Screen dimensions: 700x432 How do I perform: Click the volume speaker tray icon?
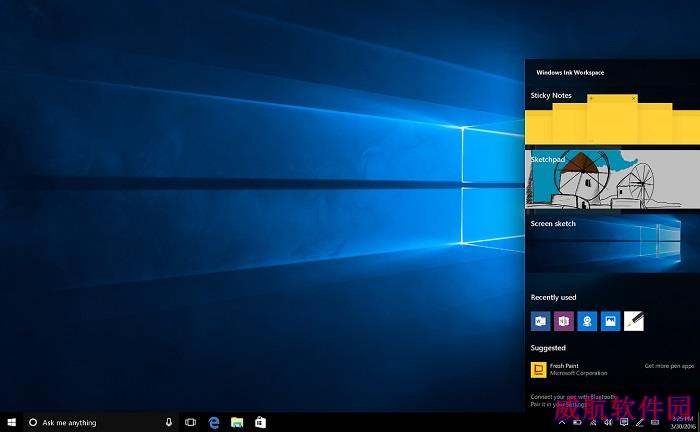pos(608,422)
